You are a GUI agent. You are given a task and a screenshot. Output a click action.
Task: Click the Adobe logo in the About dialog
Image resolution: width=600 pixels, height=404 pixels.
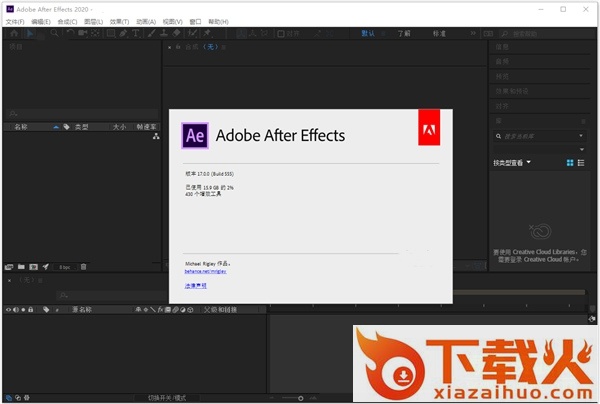point(429,127)
